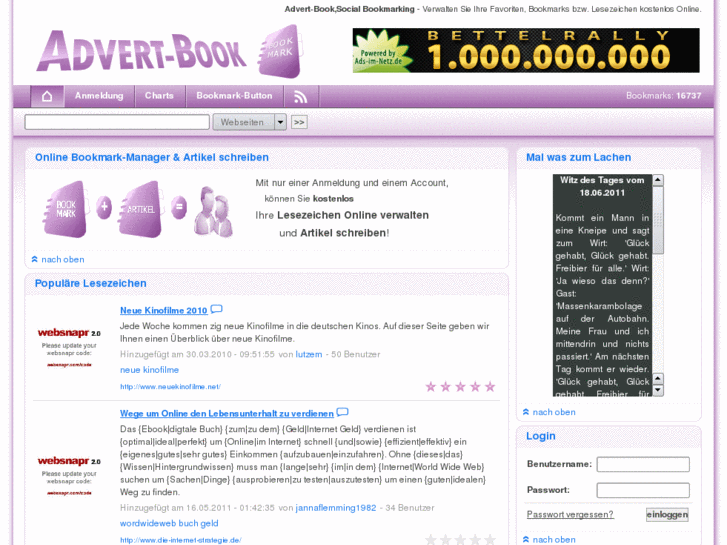Open the RSS feed icon
This screenshot has height=545, width=727.
pyautogui.click(x=300, y=96)
